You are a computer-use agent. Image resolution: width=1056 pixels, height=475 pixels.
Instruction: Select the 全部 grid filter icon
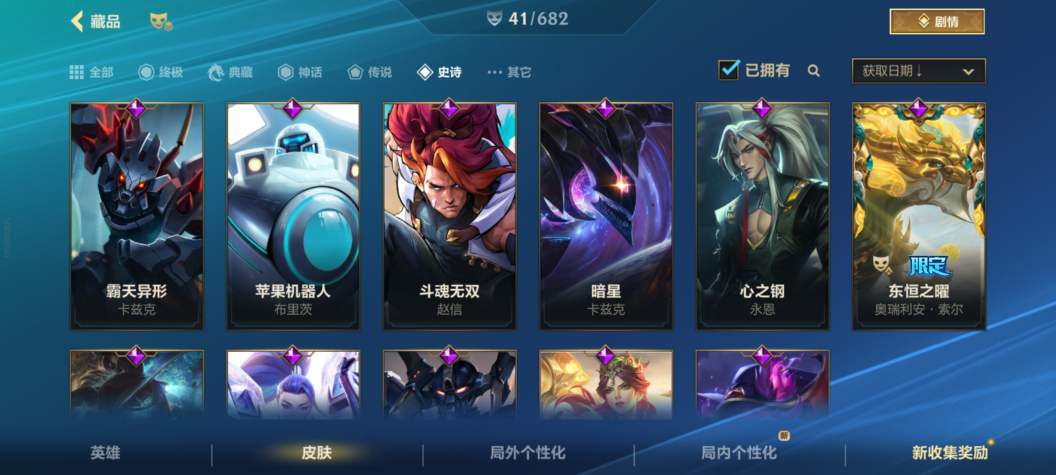click(77, 72)
